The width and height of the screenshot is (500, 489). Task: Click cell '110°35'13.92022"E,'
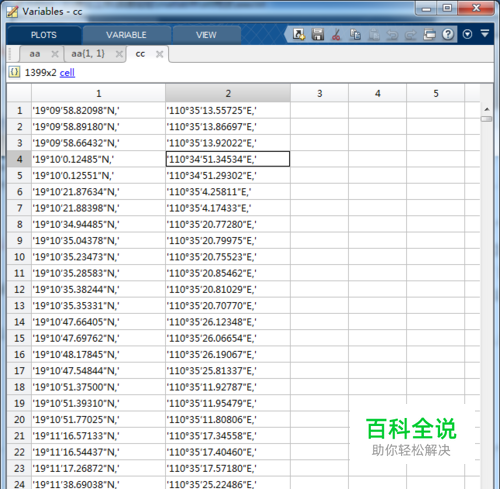tap(228, 143)
